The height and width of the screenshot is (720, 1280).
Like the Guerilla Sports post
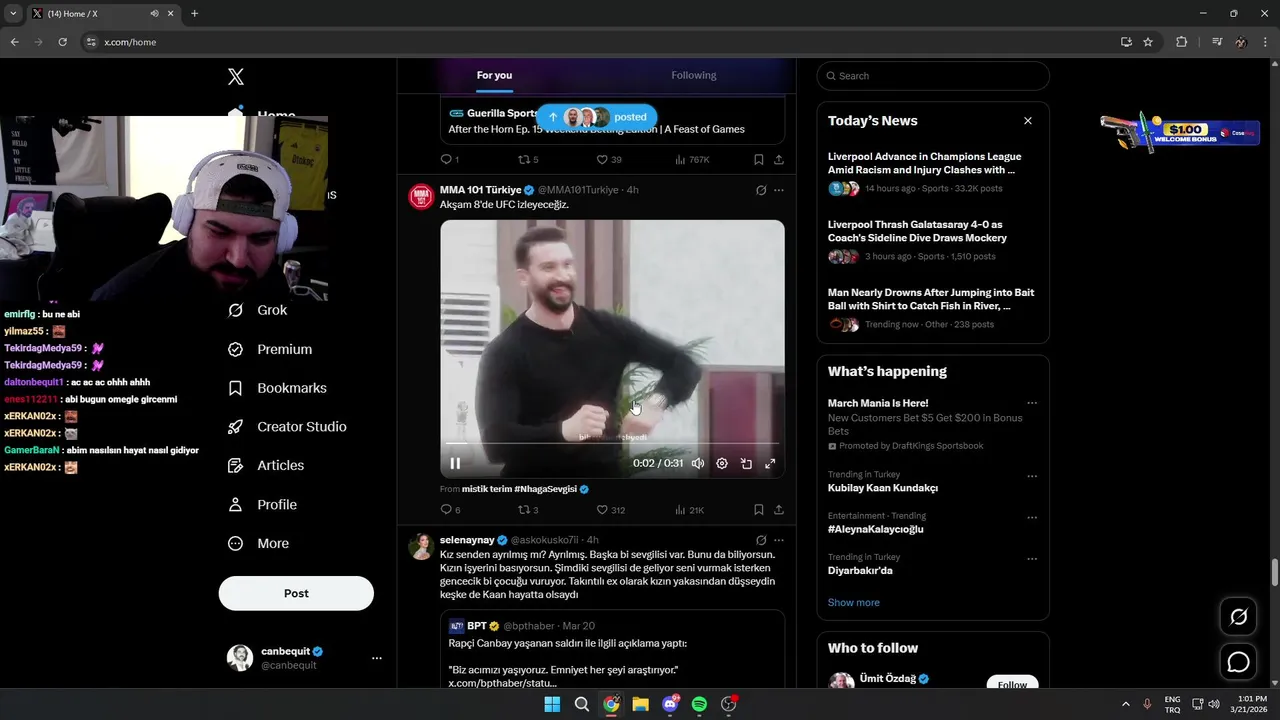pyautogui.click(x=608, y=160)
